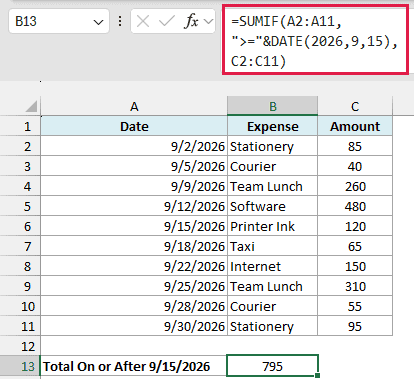Image resolution: width=414 pixels, height=379 pixels.
Task: Click the Date header cell
Action: coord(134,126)
